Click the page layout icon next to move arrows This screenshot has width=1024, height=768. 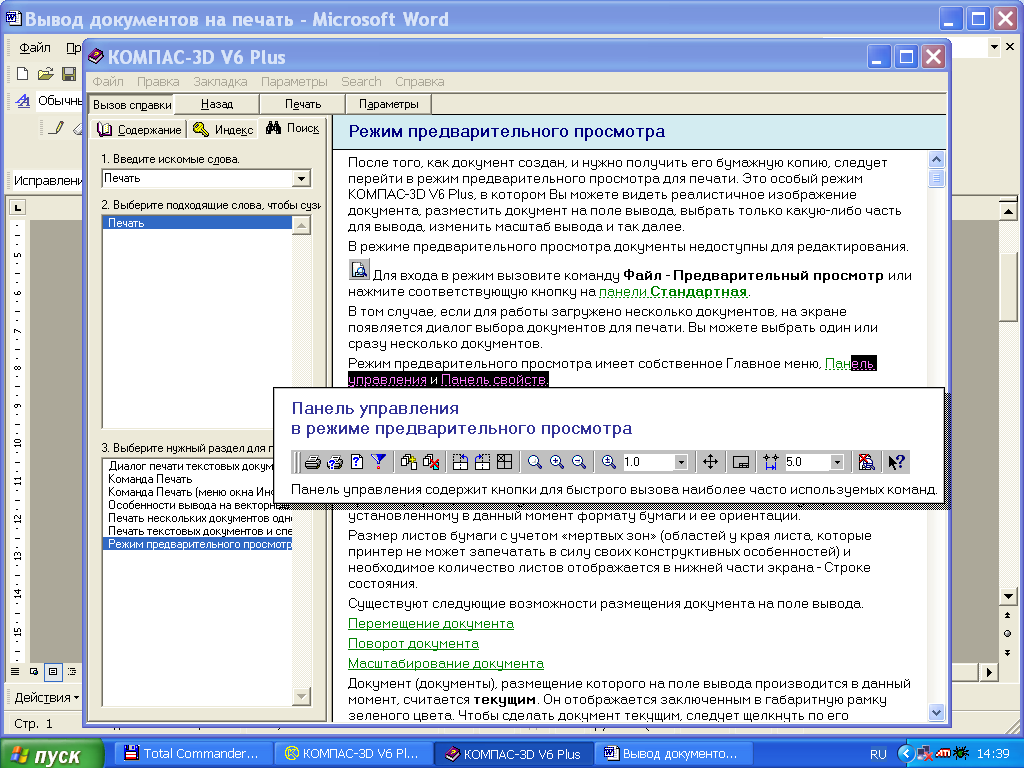[741, 462]
